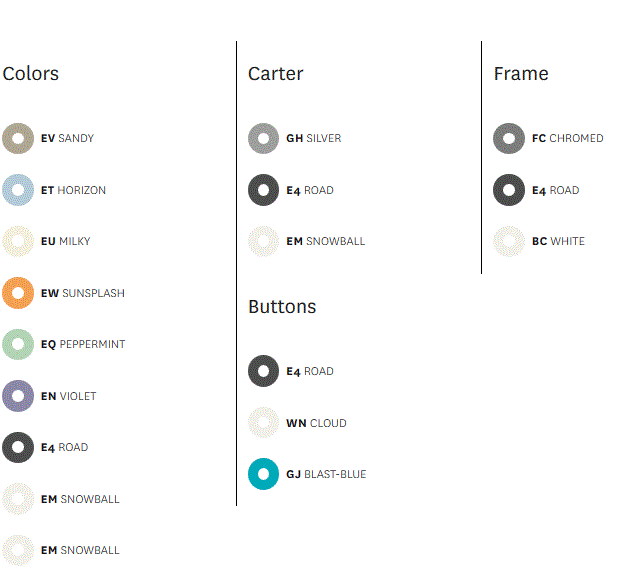Click the CHROMED label text
638x569 pixels.
point(576,138)
